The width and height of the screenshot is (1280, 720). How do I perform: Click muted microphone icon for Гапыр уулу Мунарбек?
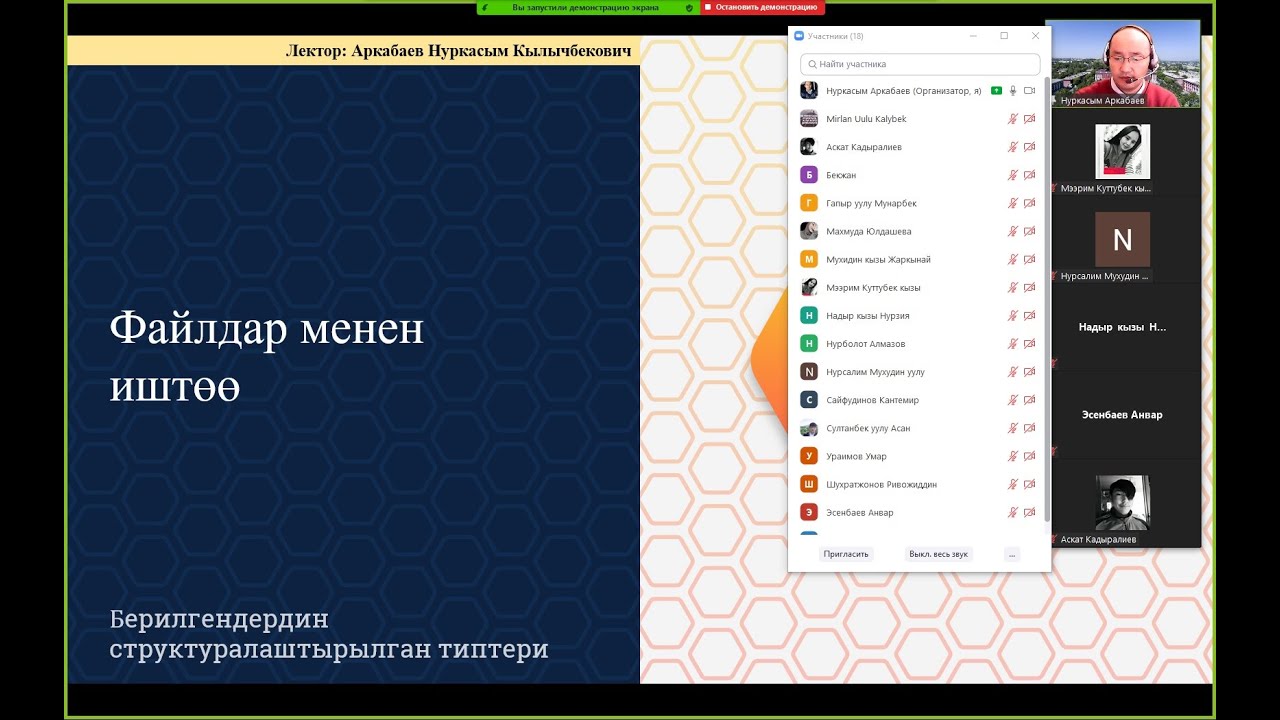[x=1013, y=203]
